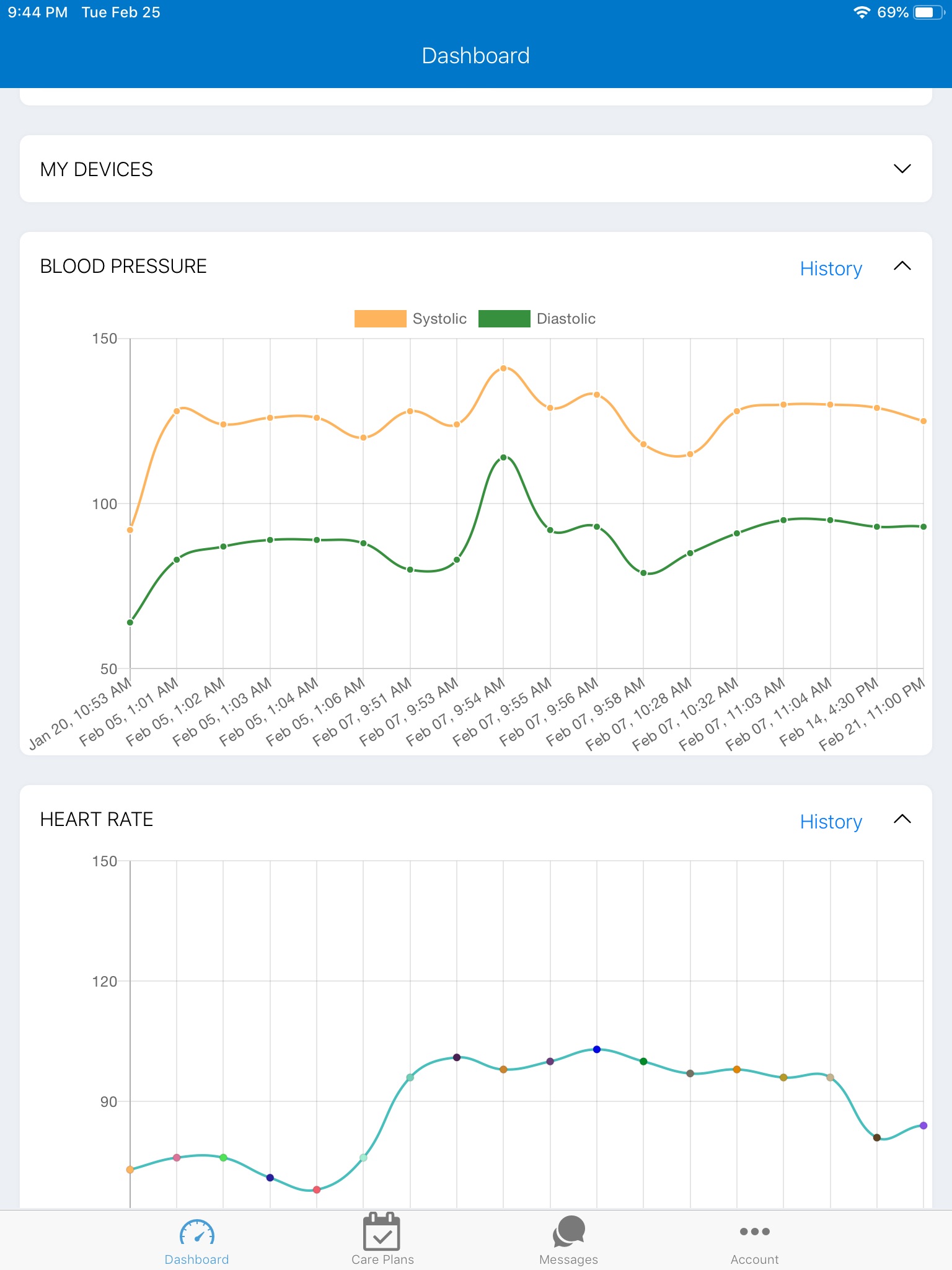Click the HEART RATE heading
The image size is (952, 1270).
97,819
